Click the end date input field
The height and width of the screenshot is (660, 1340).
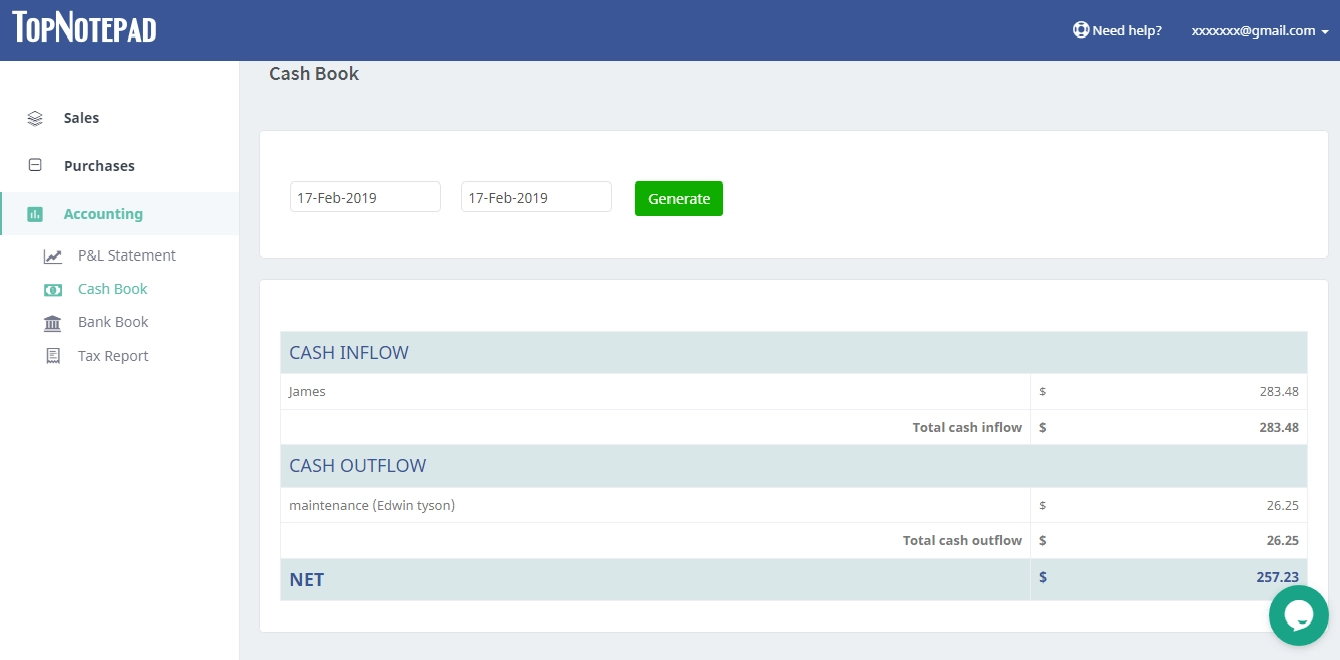535,196
